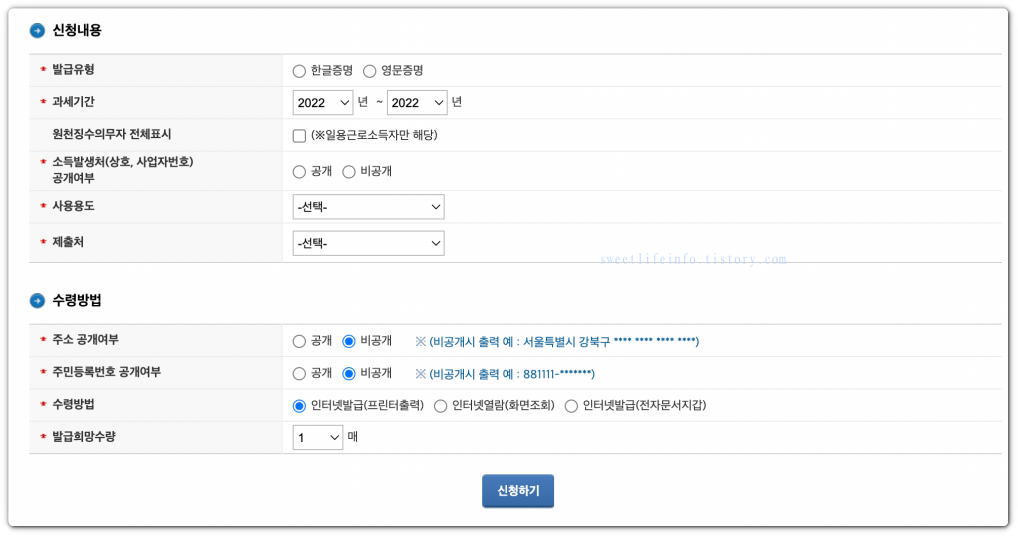The height and width of the screenshot is (536, 1018).
Task: Open the end year 2022 dropdown
Action: click(417, 103)
